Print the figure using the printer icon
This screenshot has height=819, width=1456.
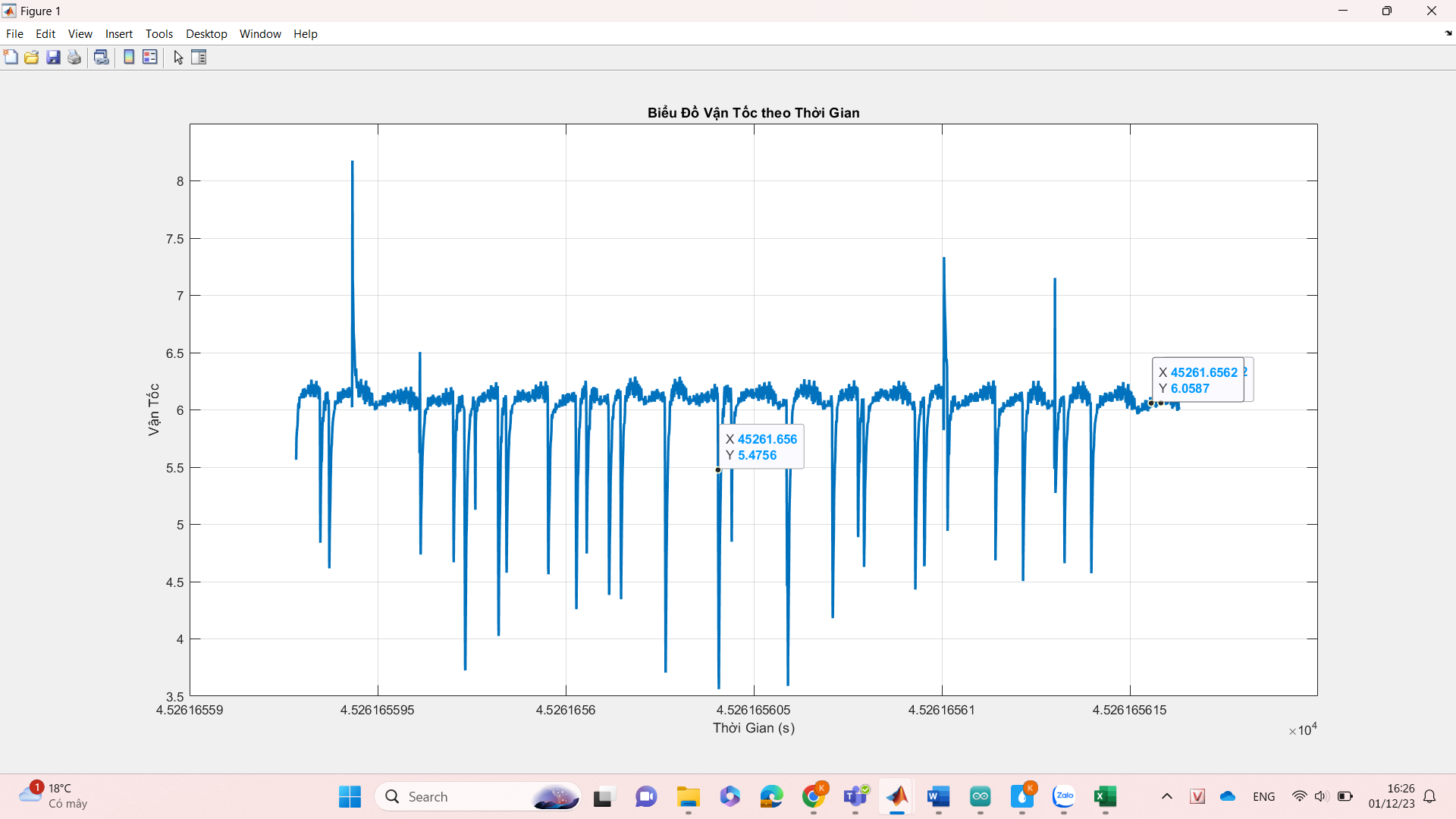(74, 58)
